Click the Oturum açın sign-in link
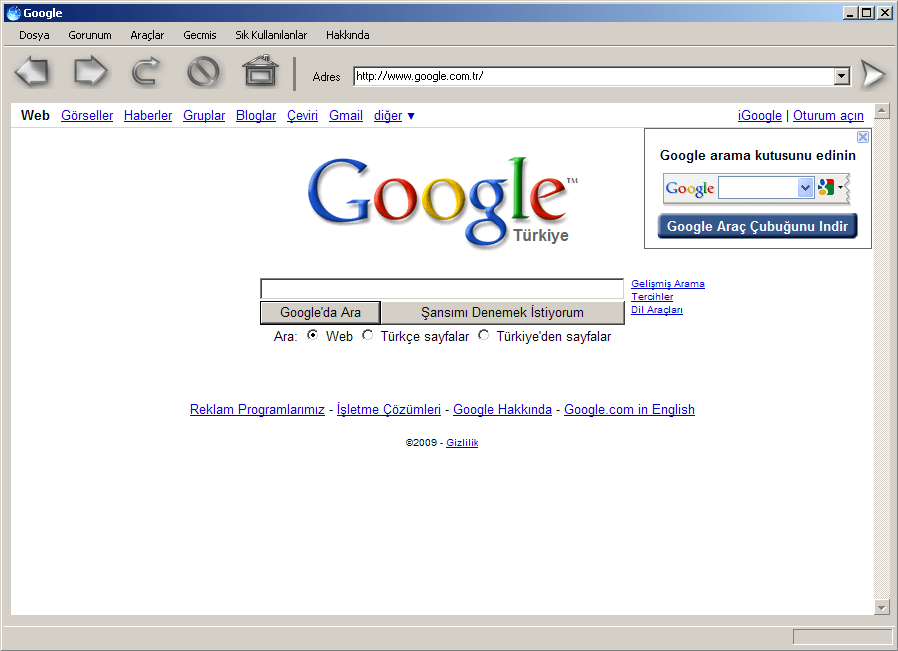Image resolution: width=898 pixels, height=651 pixels. tap(828, 116)
